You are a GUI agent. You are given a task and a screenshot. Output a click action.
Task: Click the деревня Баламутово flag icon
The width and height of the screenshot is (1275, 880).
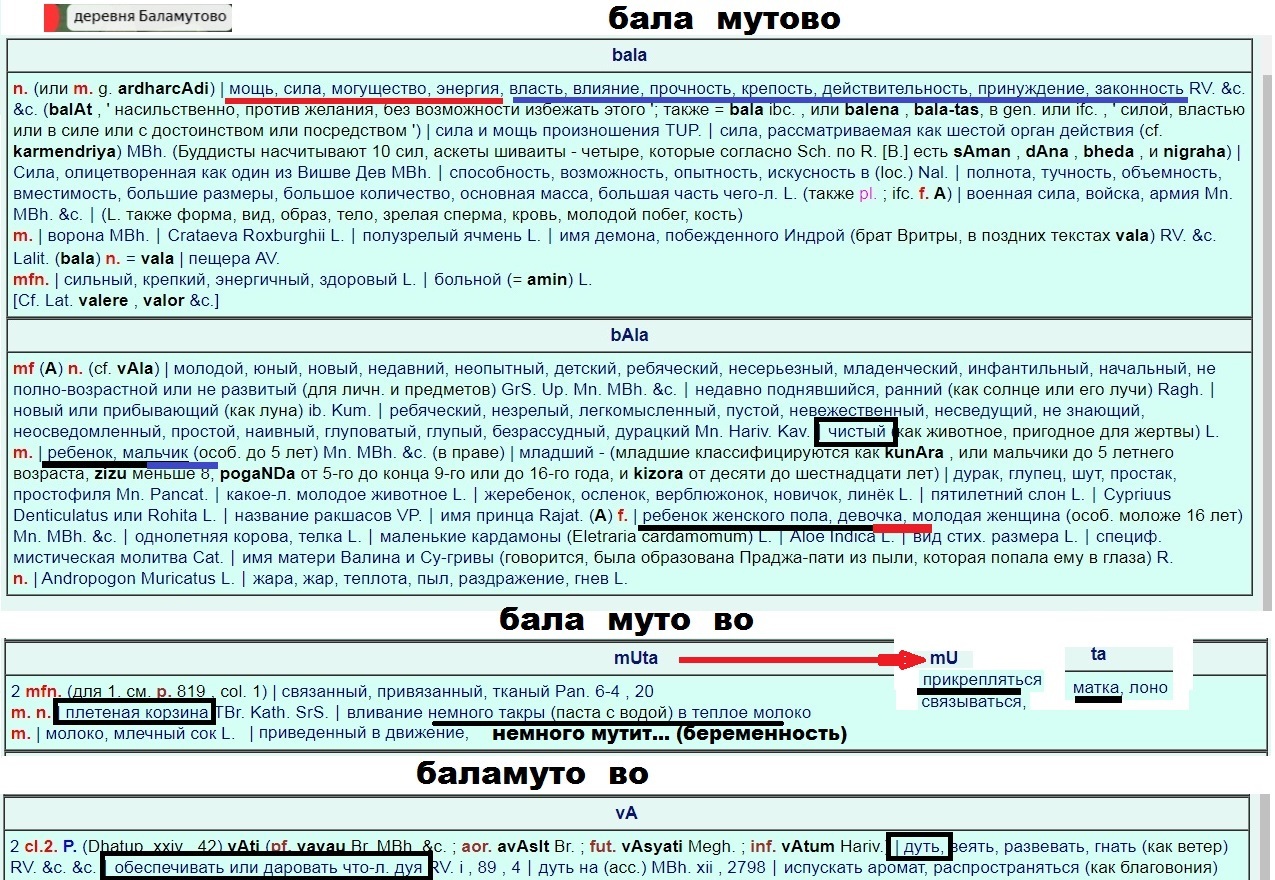(55, 17)
